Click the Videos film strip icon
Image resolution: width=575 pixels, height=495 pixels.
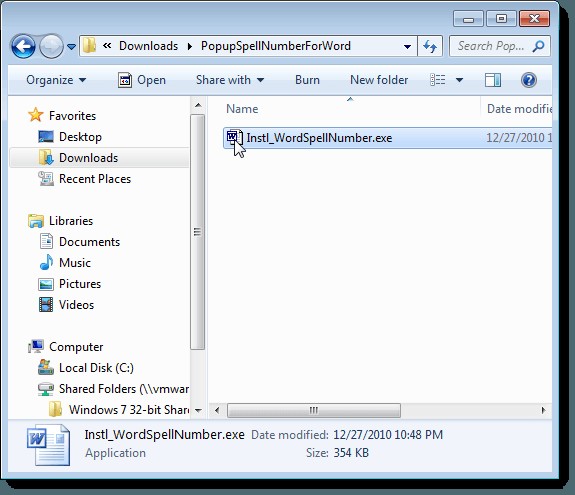(46, 305)
